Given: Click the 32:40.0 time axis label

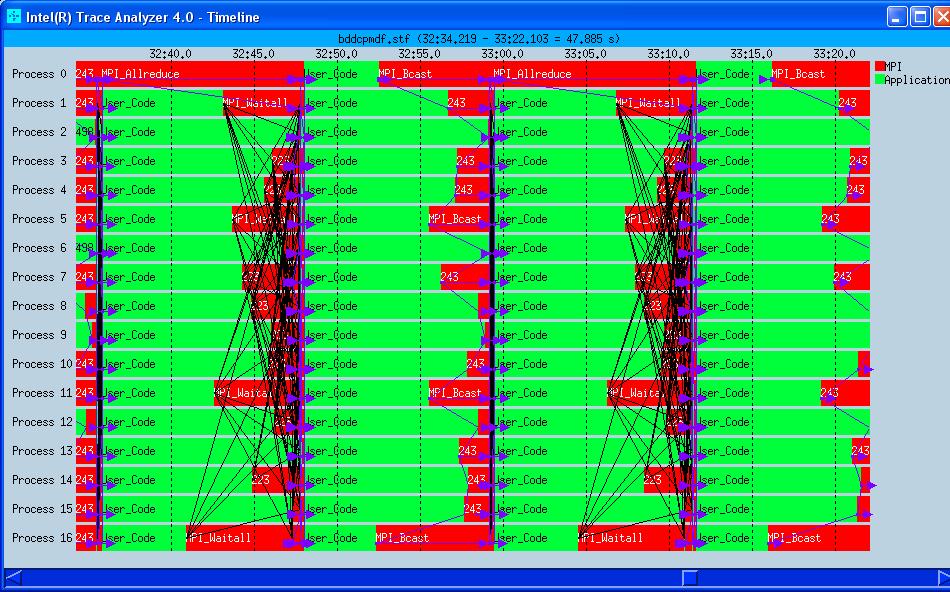Looking at the screenshot, I should [170, 54].
